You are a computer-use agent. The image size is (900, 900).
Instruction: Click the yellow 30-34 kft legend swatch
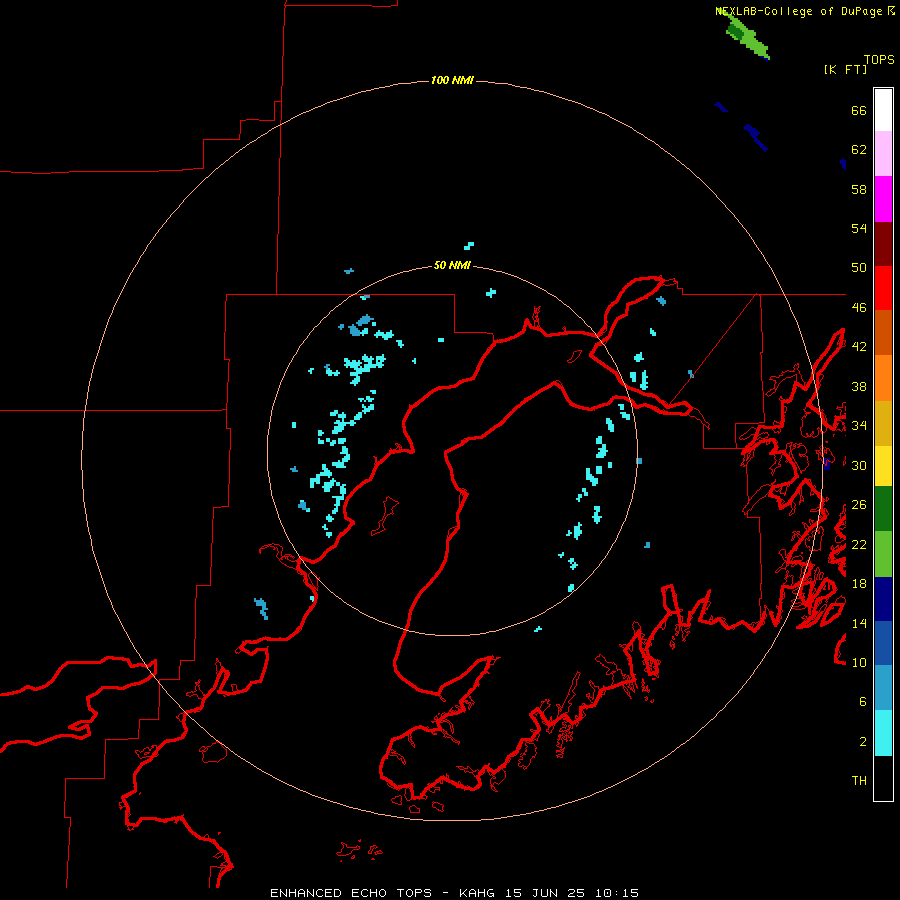coord(883,466)
